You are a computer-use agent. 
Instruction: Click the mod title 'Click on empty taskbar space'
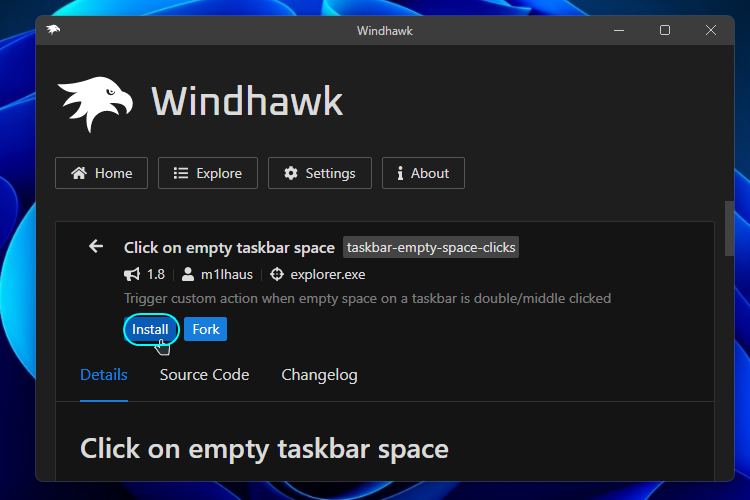pyautogui.click(x=229, y=248)
